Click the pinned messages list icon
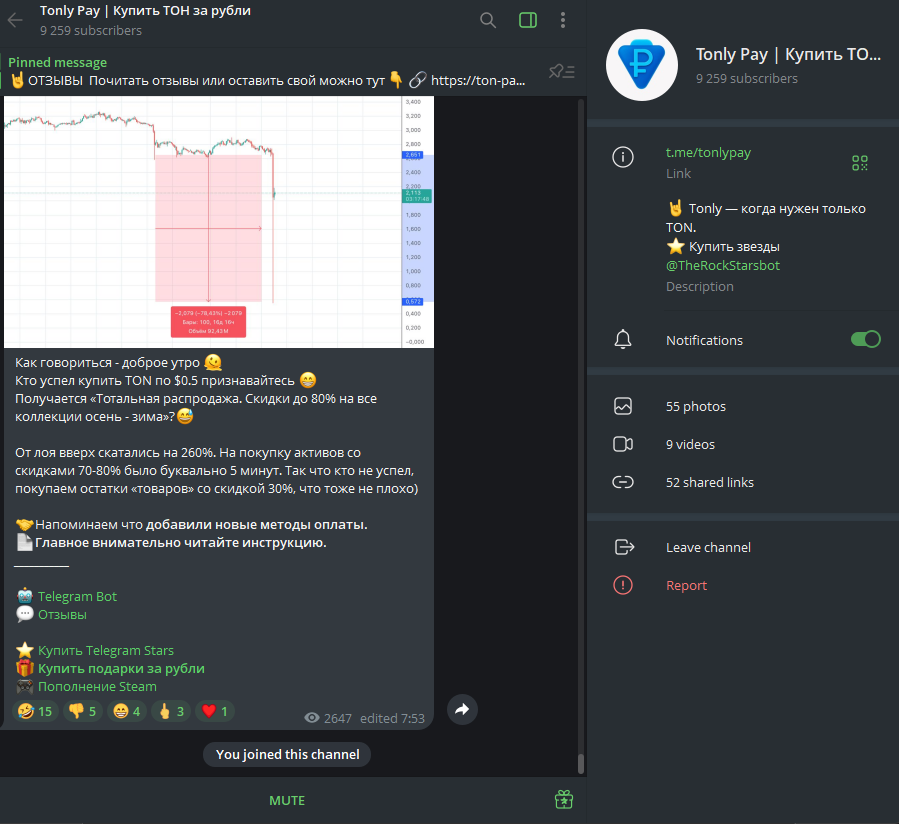Screen dimensions: 899x824 pyautogui.click(x=562, y=71)
